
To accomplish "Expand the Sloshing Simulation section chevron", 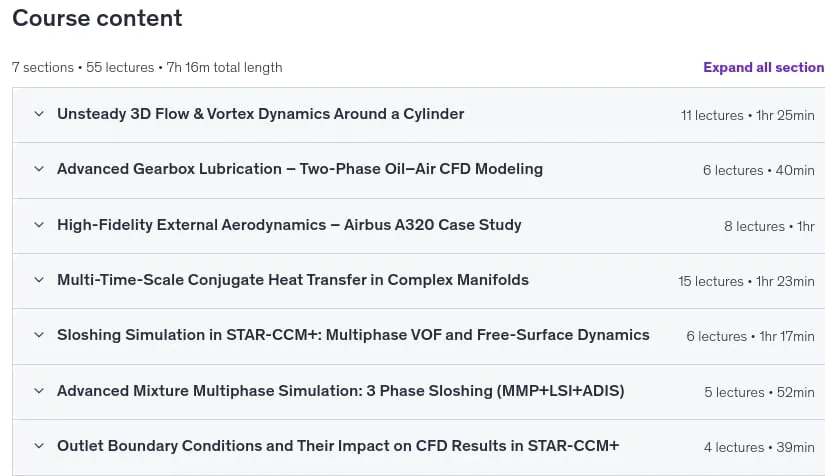I will tap(39, 335).
